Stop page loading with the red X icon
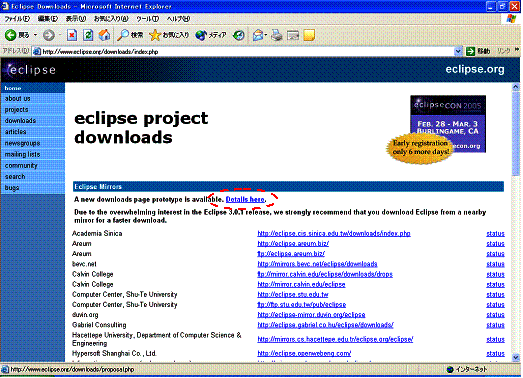 tap(72, 35)
